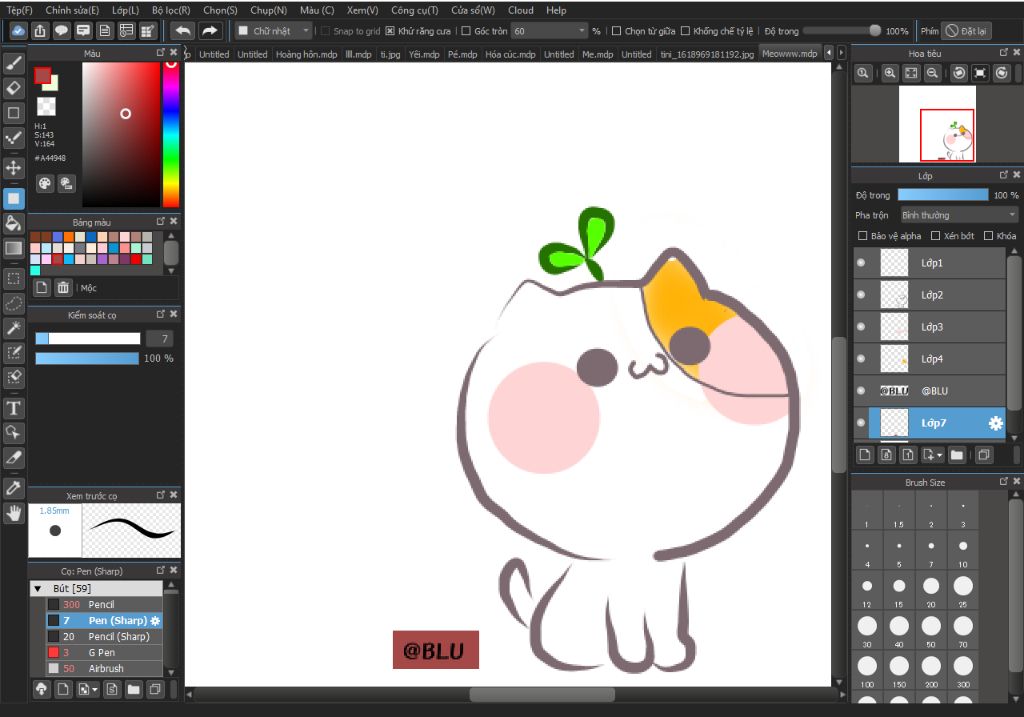Switch to the Hoàng hôn.mdp tab
Screen dimensions: 1024x717
pos(306,54)
